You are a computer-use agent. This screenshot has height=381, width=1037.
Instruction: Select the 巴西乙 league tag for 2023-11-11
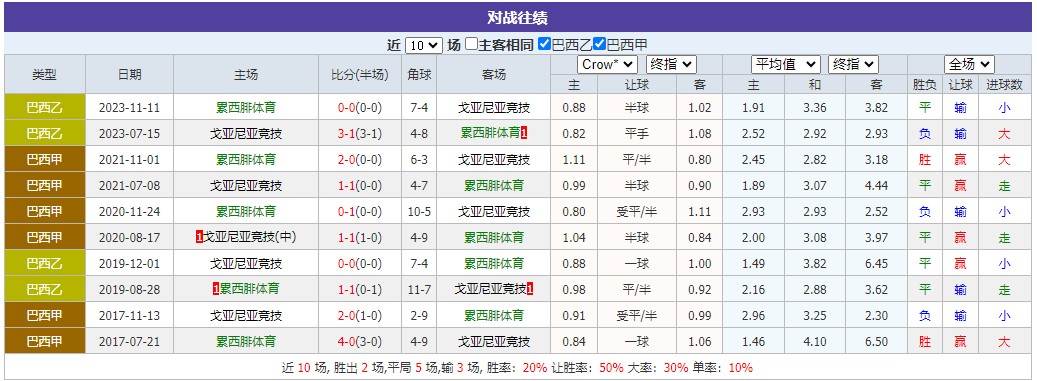pyautogui.click(x=44, y=108)
